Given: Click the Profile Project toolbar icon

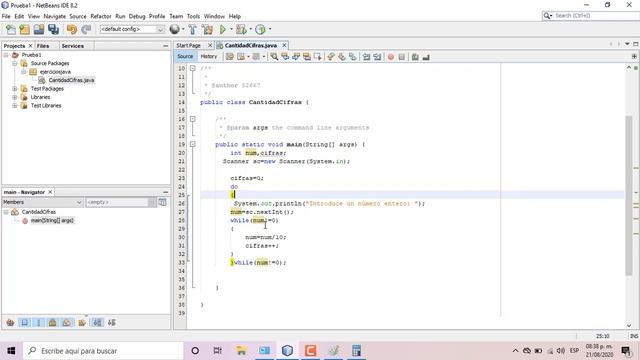Looking at the screenshot, I should pos(260,29).
